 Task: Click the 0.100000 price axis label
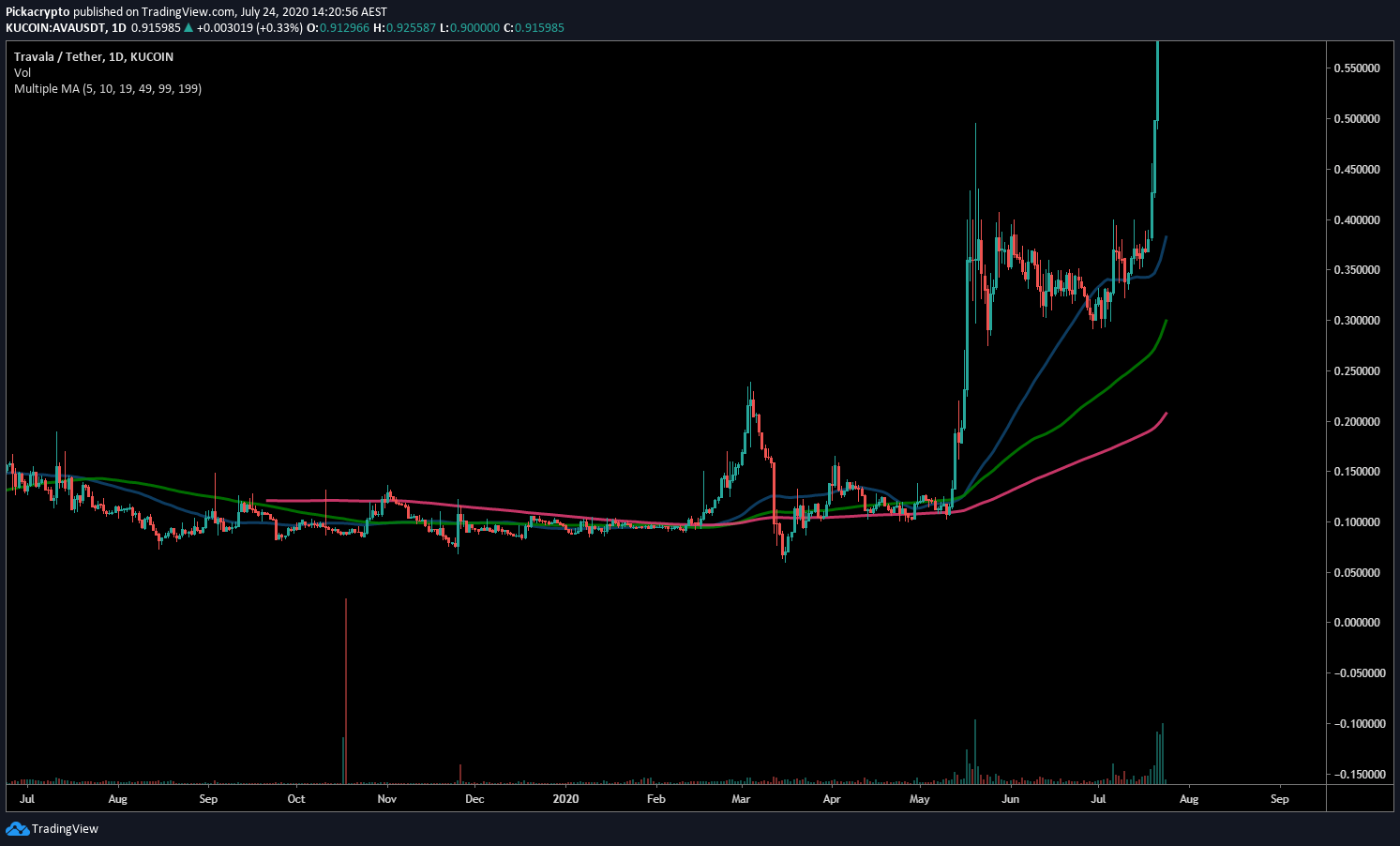1357,522
